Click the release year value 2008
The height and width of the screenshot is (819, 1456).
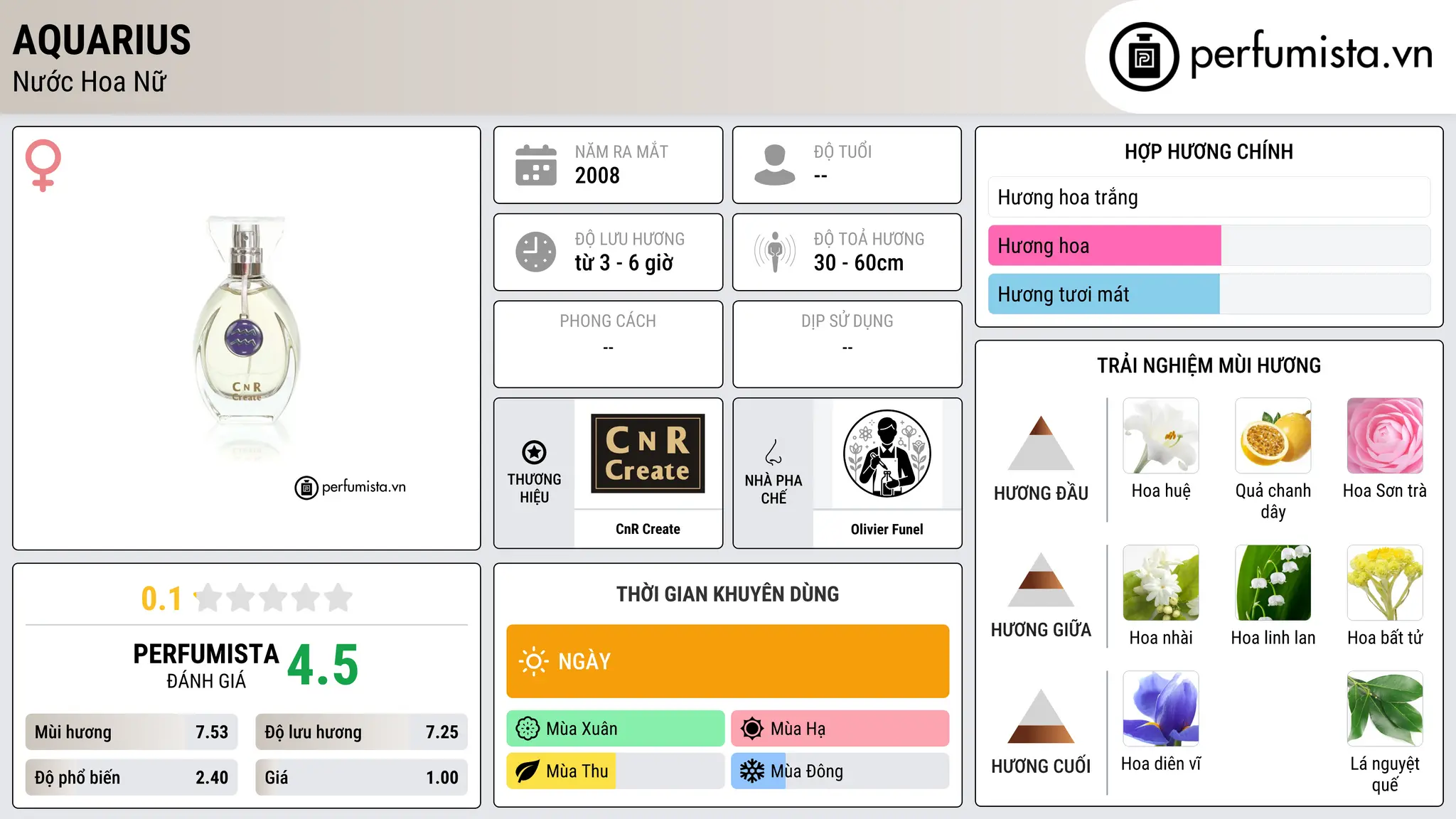pyautogui.click(x=597, y=176)
